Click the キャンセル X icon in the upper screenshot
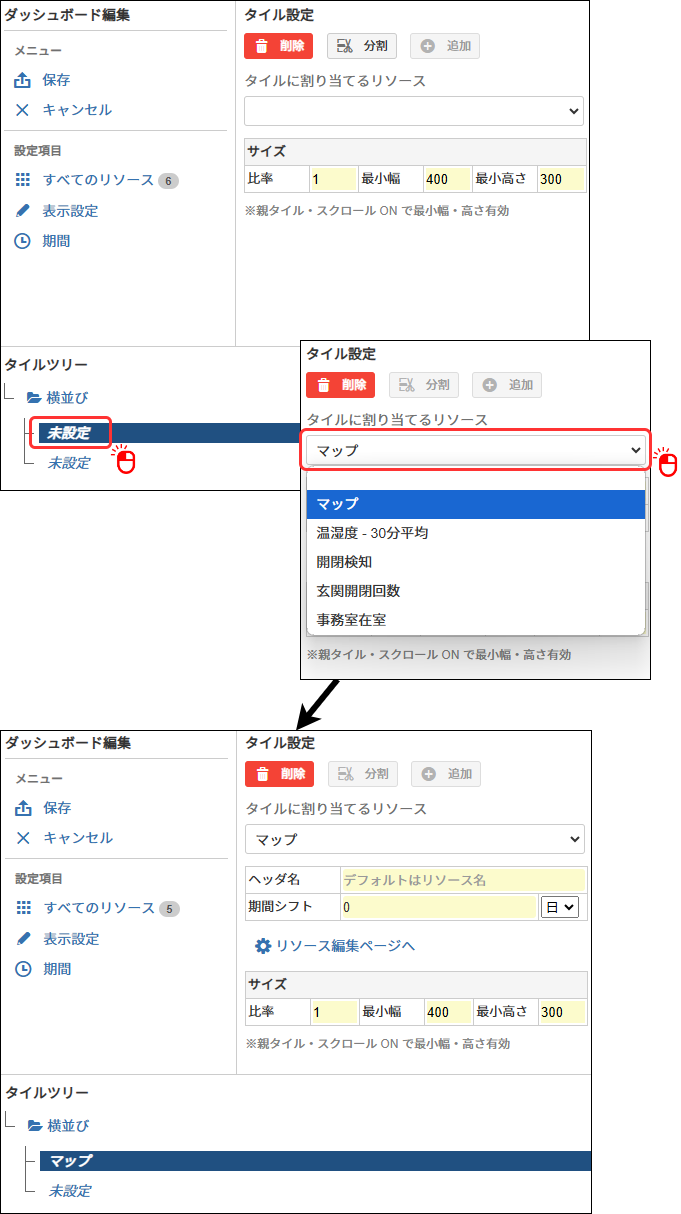 tap(23, 111)
